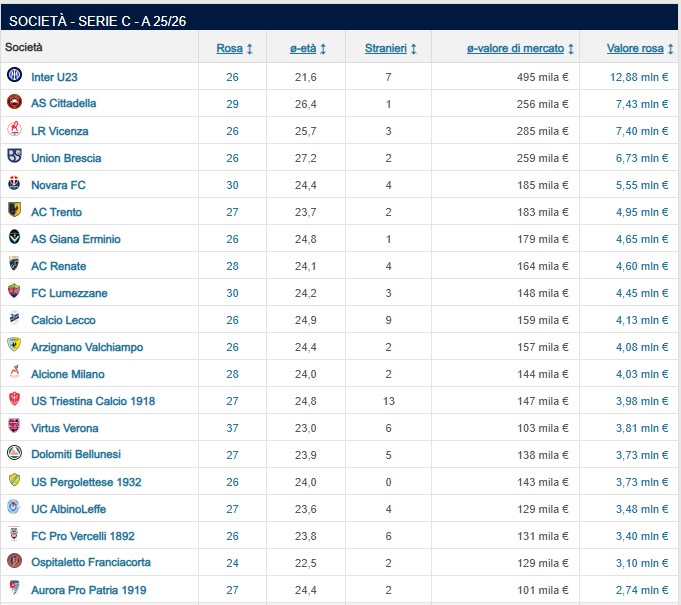The image size is (681, 605).
Task: Sort table by Rosa column
Action: (234, 48)
